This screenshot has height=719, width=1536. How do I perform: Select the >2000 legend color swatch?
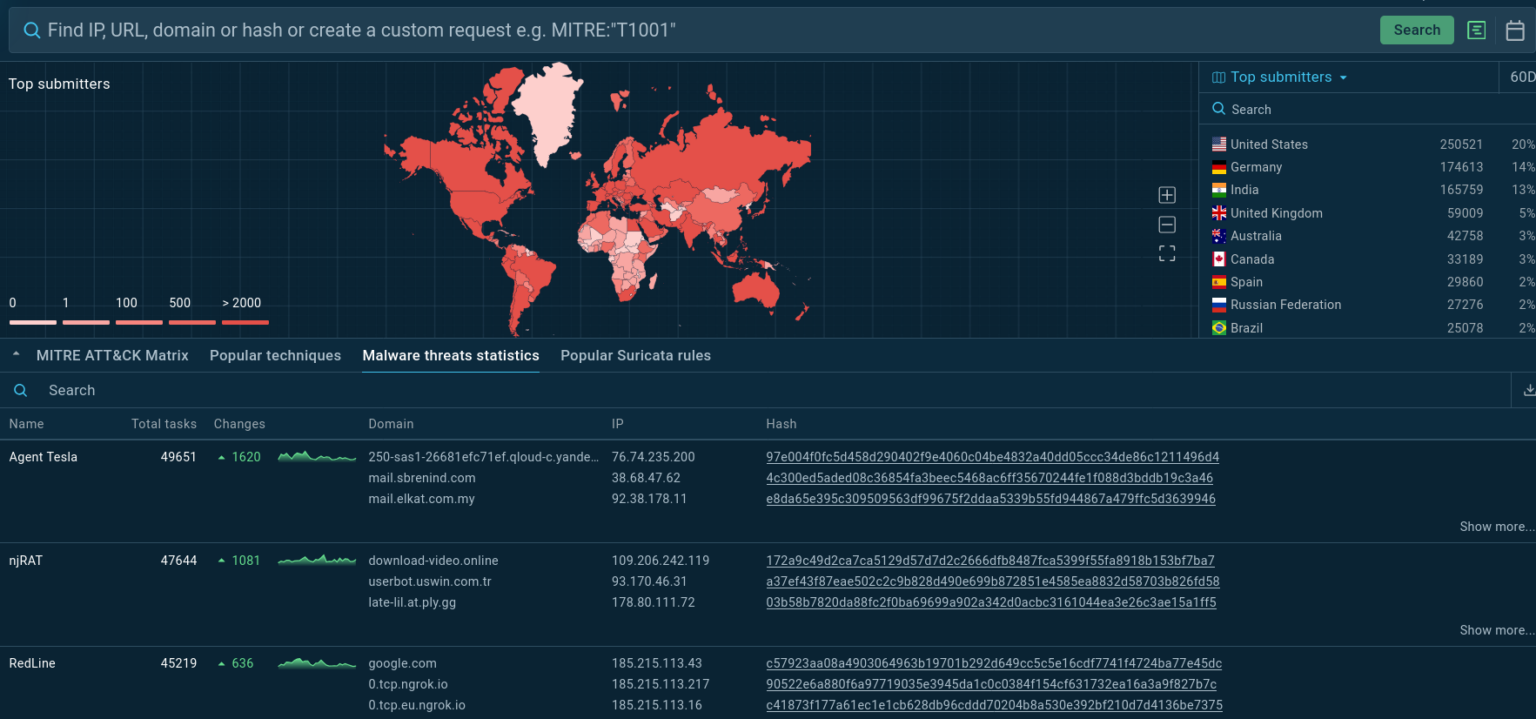click(x=244, y=322)
